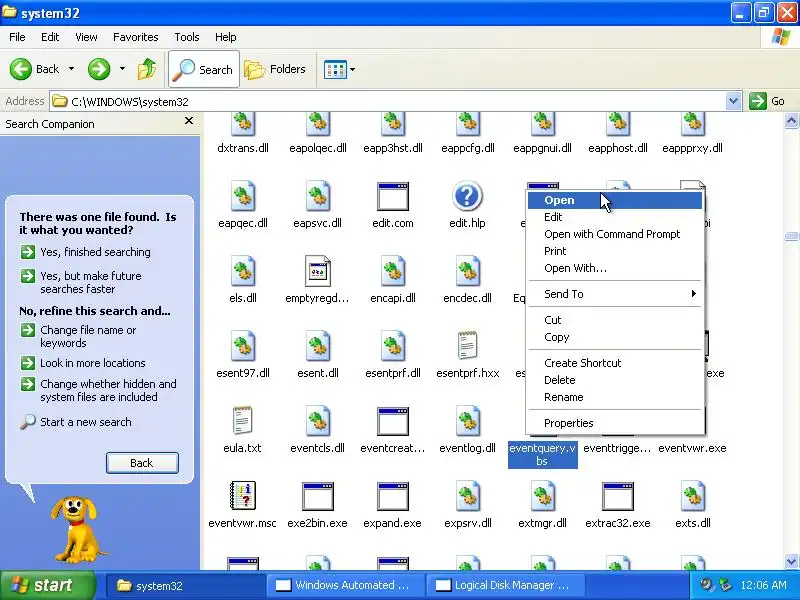Click the address bar path field

388,101
